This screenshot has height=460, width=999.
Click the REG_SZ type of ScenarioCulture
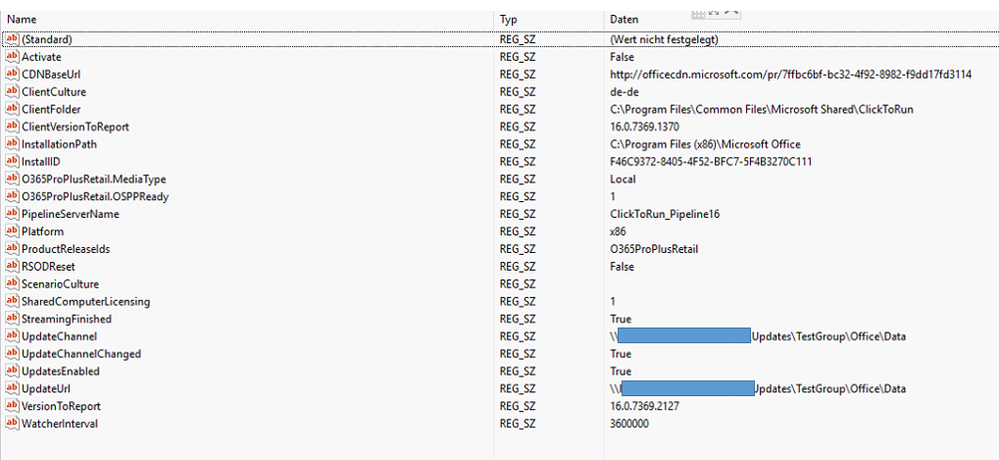(517, 284)
